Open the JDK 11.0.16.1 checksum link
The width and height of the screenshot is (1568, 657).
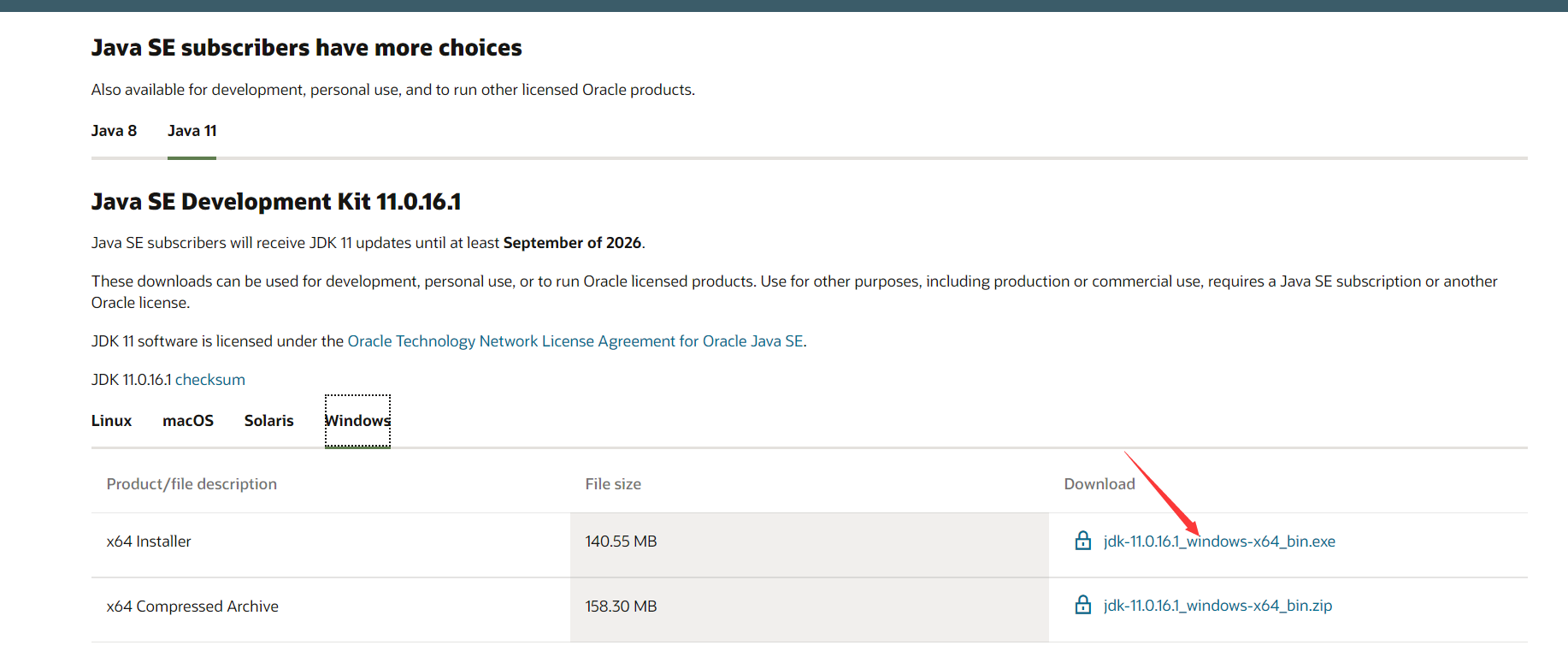210,380
